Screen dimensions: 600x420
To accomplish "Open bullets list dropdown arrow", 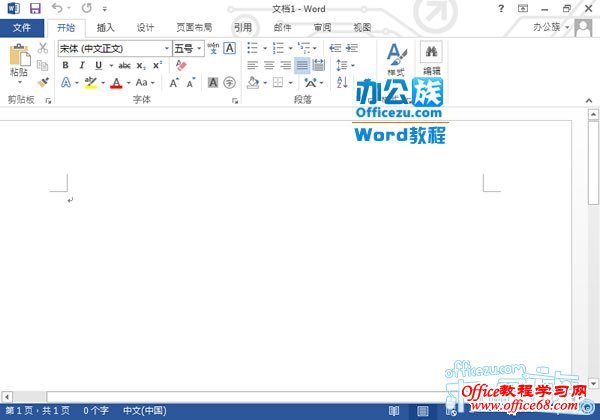I will [265, 49].
